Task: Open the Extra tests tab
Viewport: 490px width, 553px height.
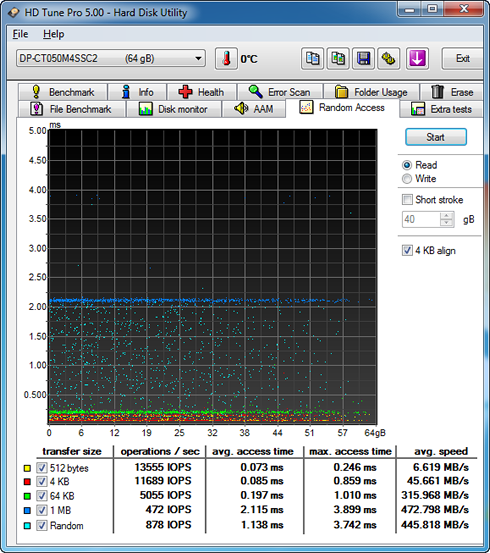Action: 441,109
